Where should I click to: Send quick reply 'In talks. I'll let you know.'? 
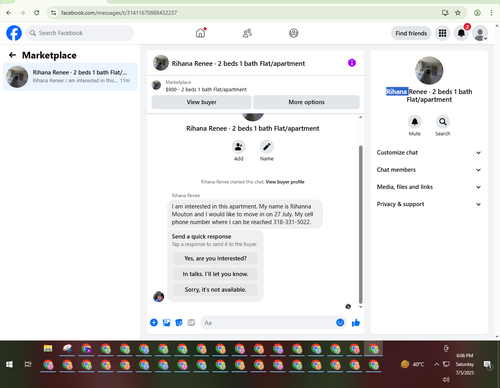pos(215,274)
